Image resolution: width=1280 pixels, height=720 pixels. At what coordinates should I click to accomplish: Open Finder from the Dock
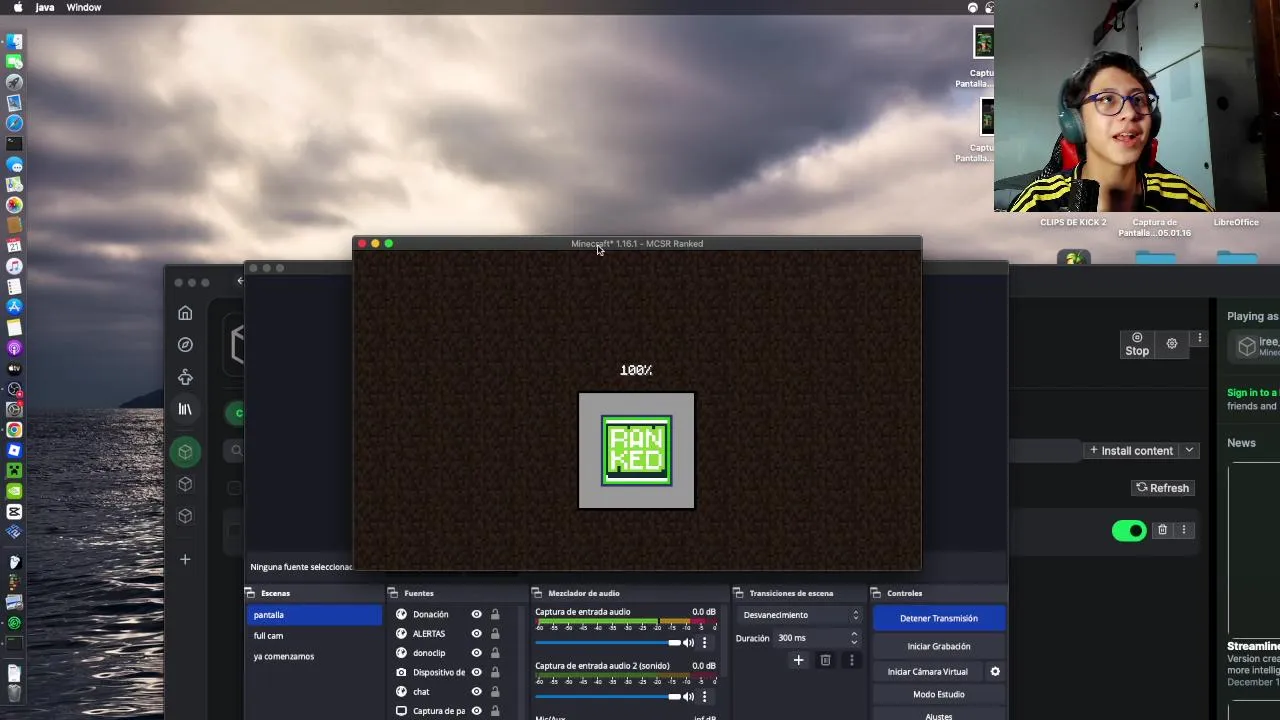pyautogui.click(x=14, y=41)
